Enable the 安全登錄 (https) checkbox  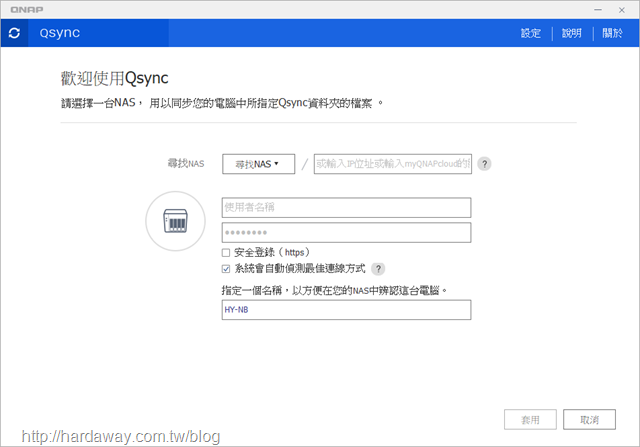pos(226,253)
